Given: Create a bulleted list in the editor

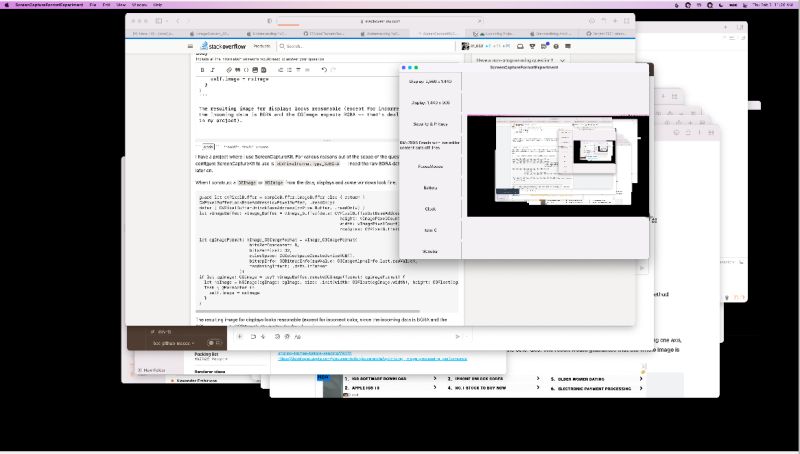Looking at the screenshot, I should pos(289,70).
